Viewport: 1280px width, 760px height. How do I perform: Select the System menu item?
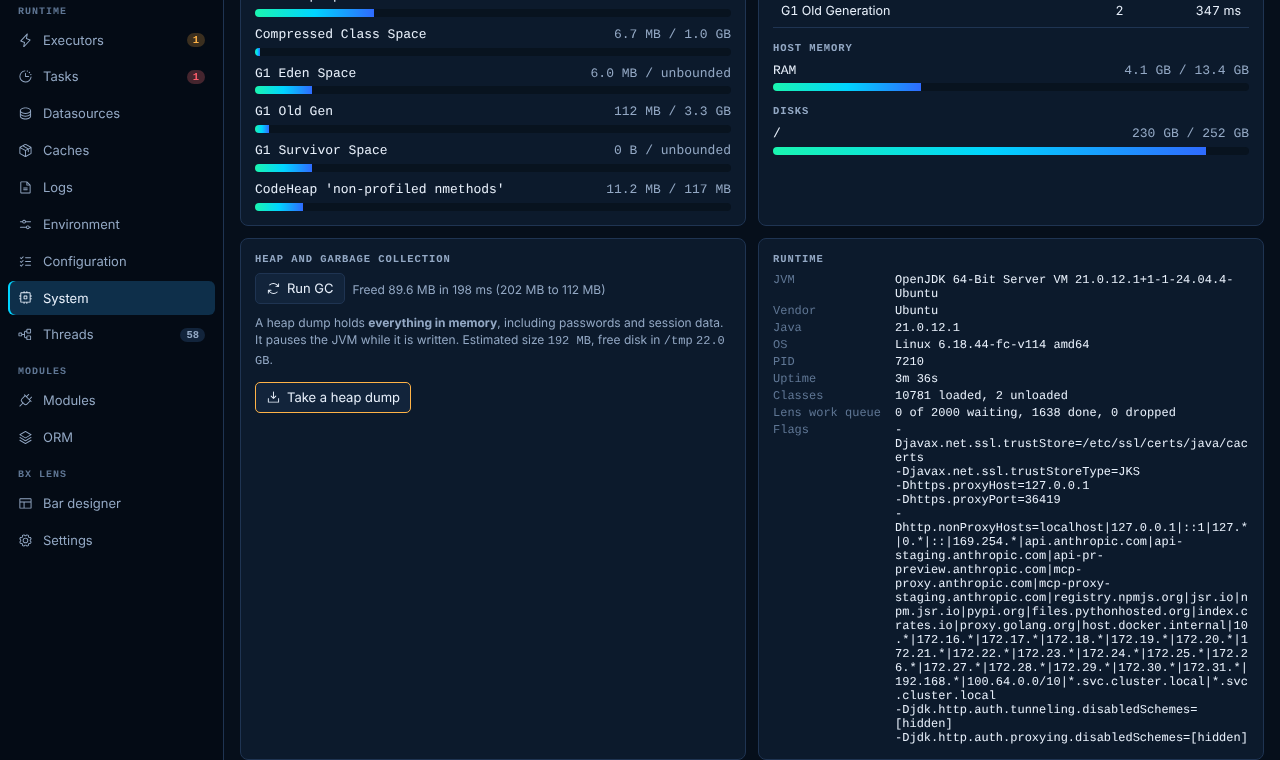click(x=111, y=298)
